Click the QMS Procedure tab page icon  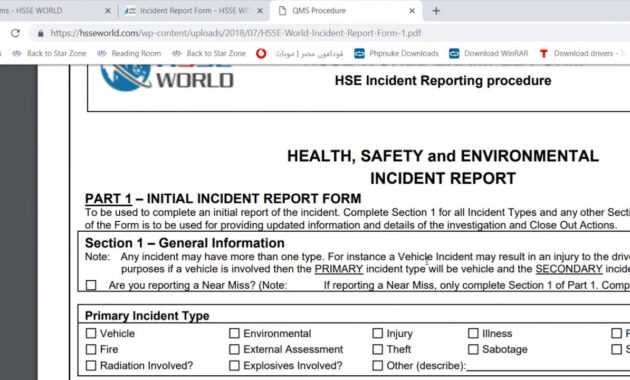point(282,11)
